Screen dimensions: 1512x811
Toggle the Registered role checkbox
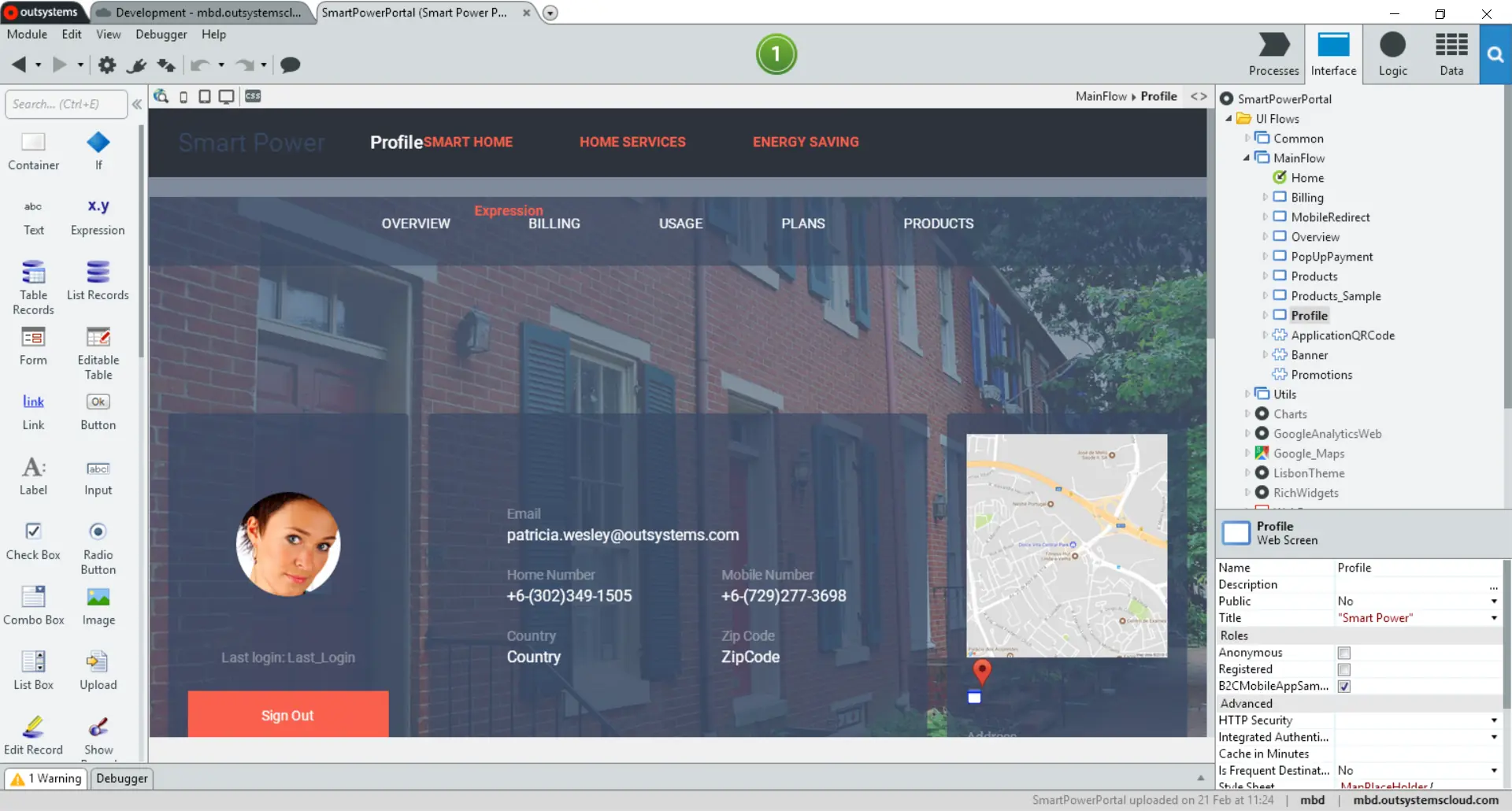coord(1344,669)
